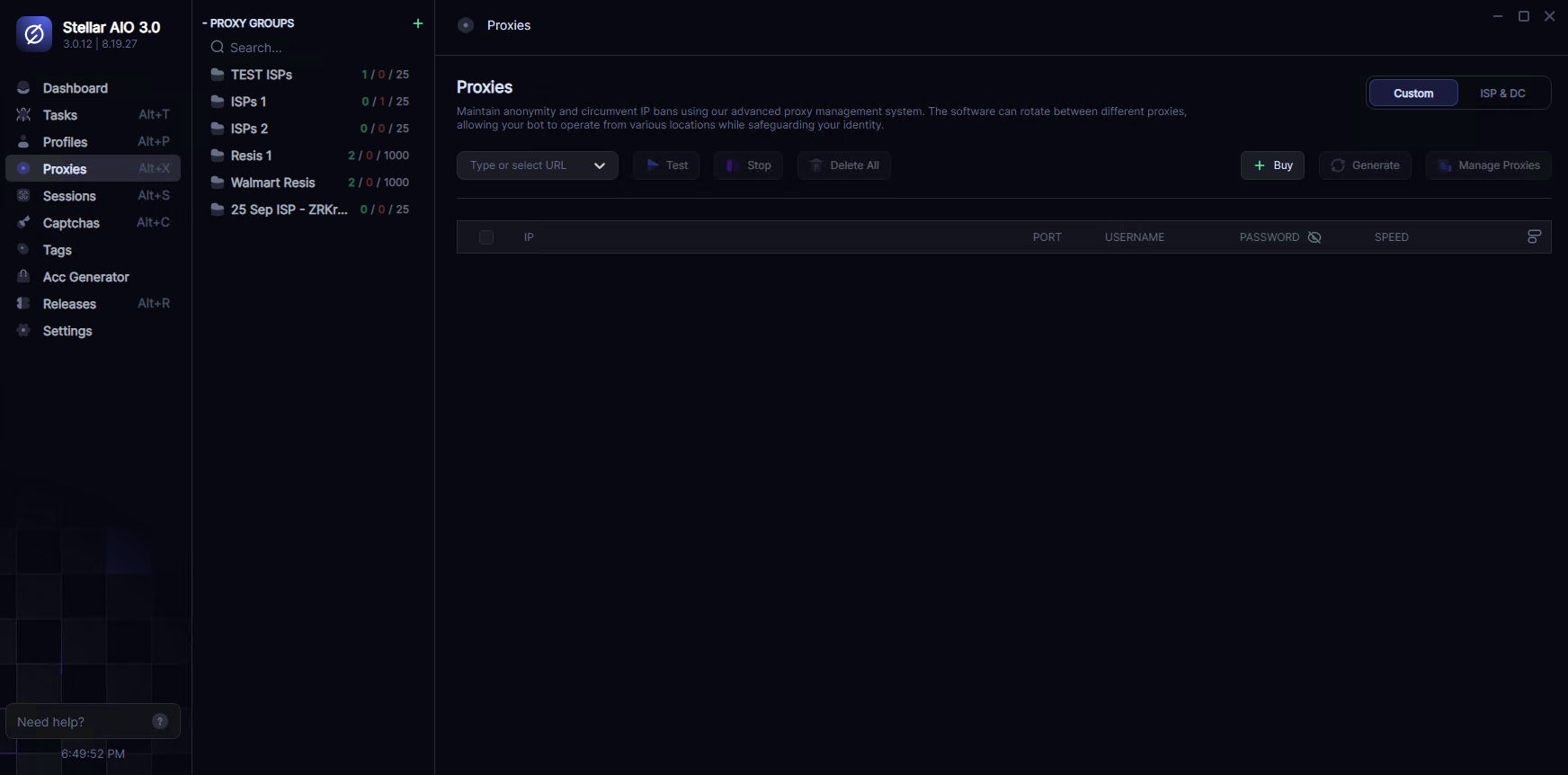Click the Buy button
Viewport: 1568px width, 775px height.
click(1272, 165)
